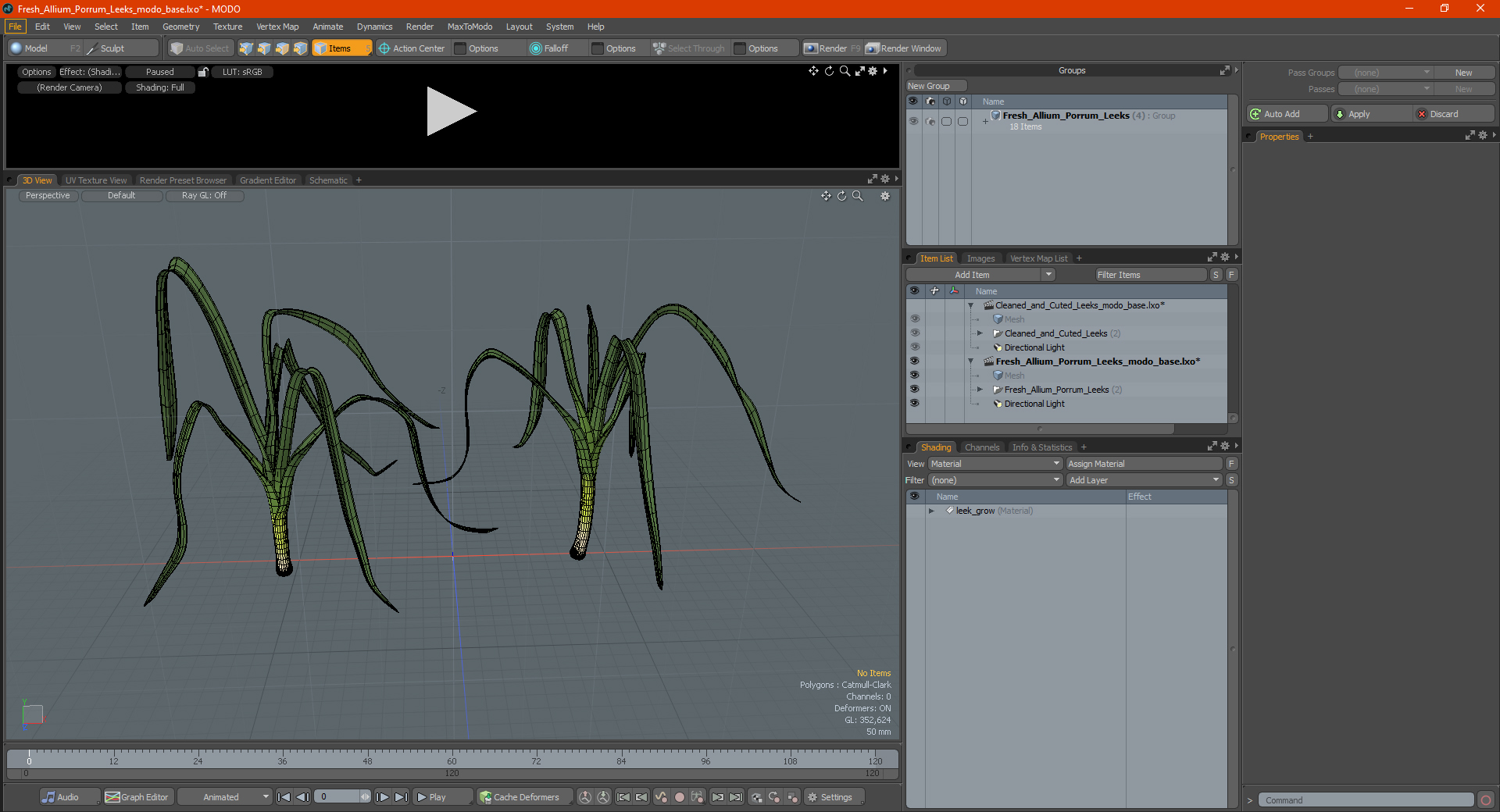
Task: Expand leek_grow material
Action: [931, 511]
